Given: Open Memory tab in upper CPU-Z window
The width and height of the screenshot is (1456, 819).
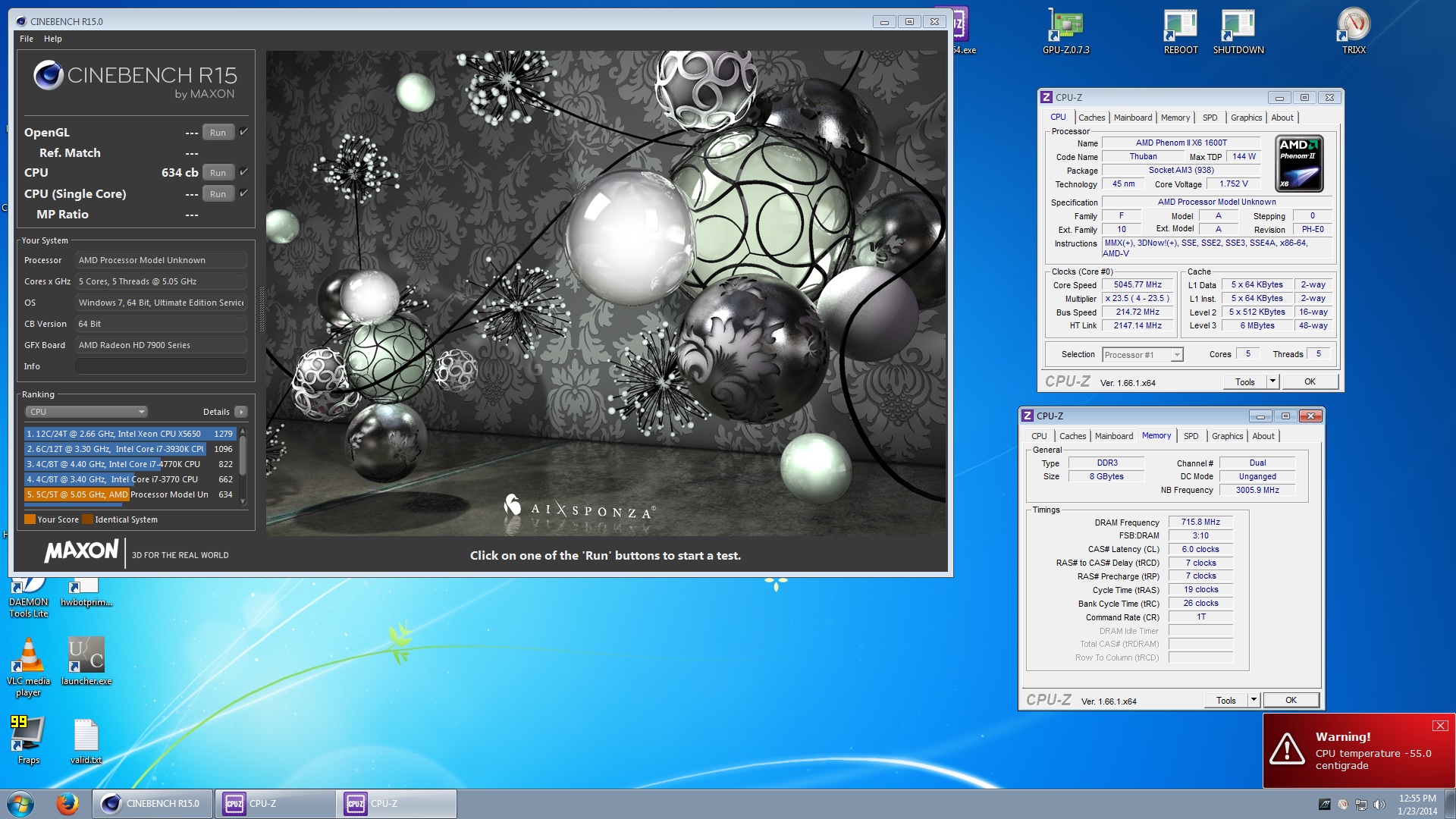Looking at the screenshot, I should (1175, 118).
